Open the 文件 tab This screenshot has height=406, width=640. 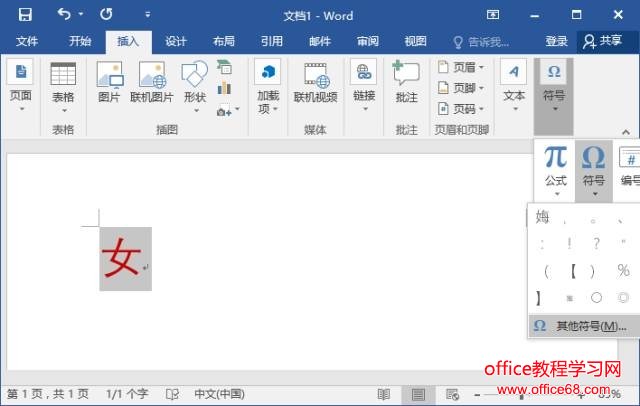pyautogui.click(x=27, y=41)
